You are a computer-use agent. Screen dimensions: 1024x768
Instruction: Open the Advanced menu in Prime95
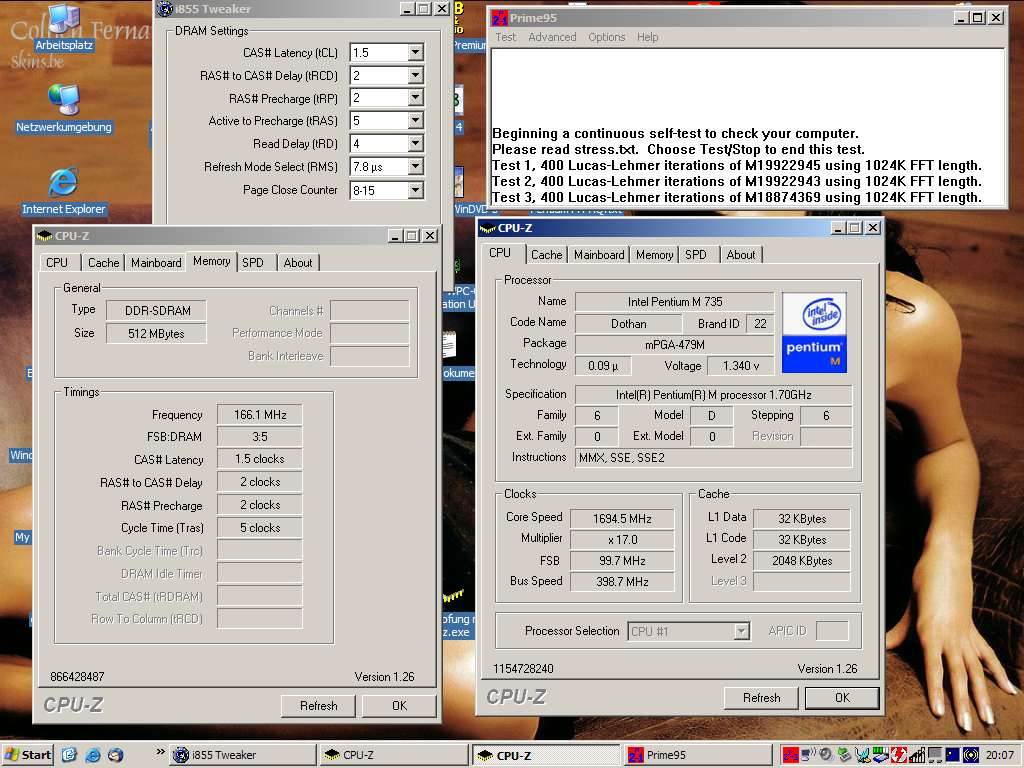point(552,37)
